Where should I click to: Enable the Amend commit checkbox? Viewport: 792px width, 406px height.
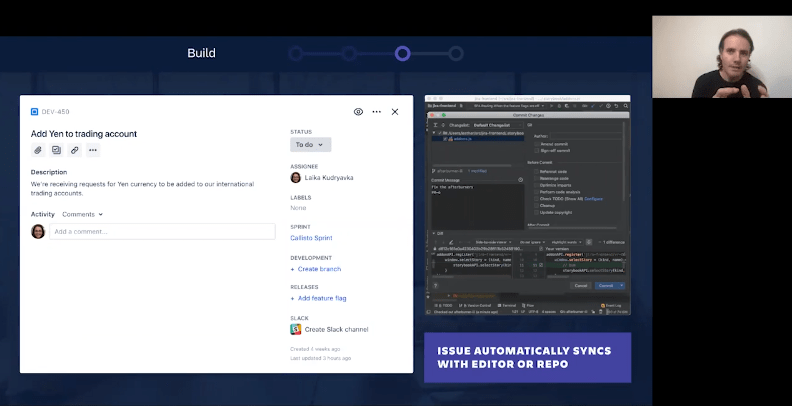click(x=536, y=143)
